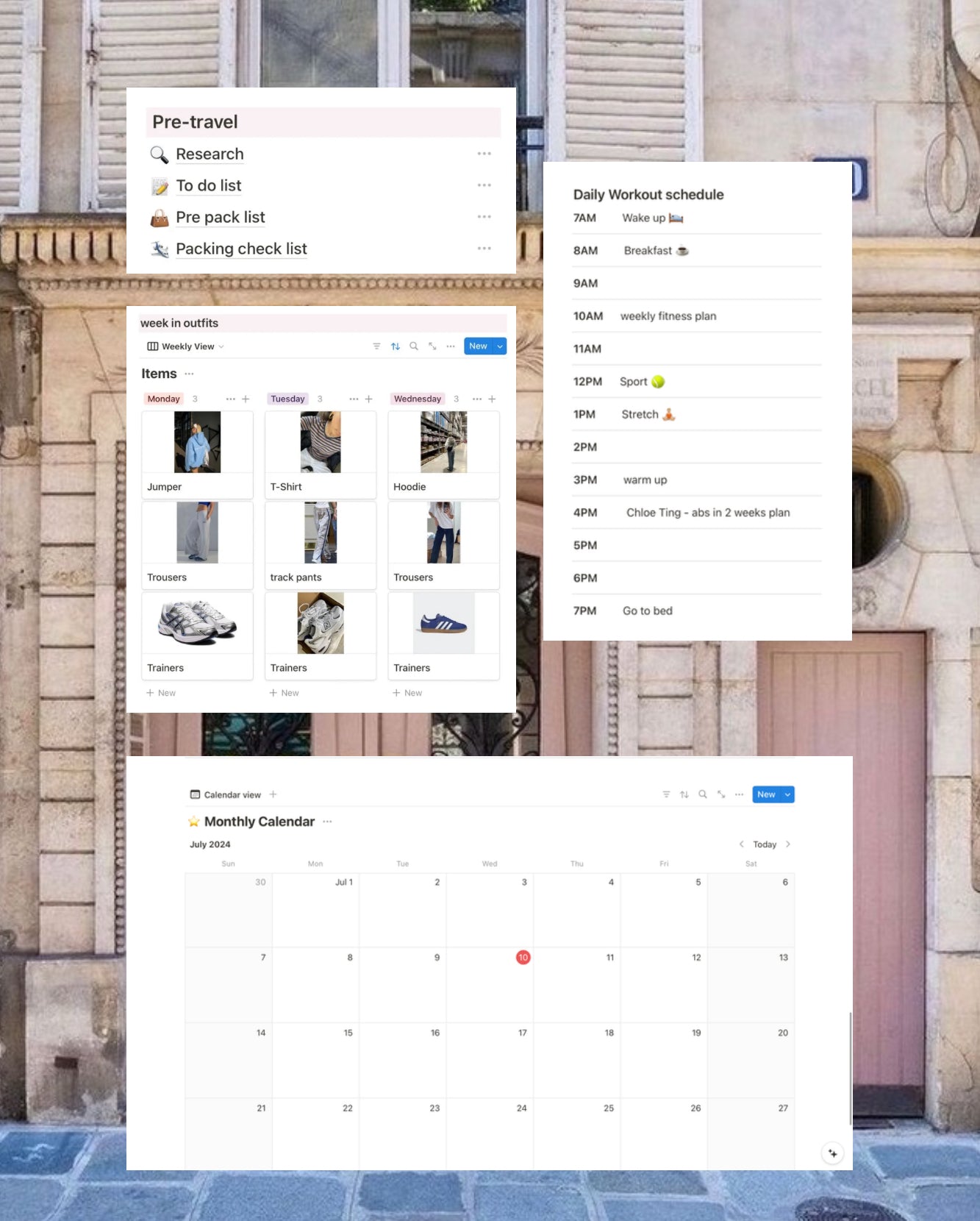Screen dimensions: 980x1221
Task: Click the filter icon in Calendar view toolbar
Action: (x=666, y=794)
